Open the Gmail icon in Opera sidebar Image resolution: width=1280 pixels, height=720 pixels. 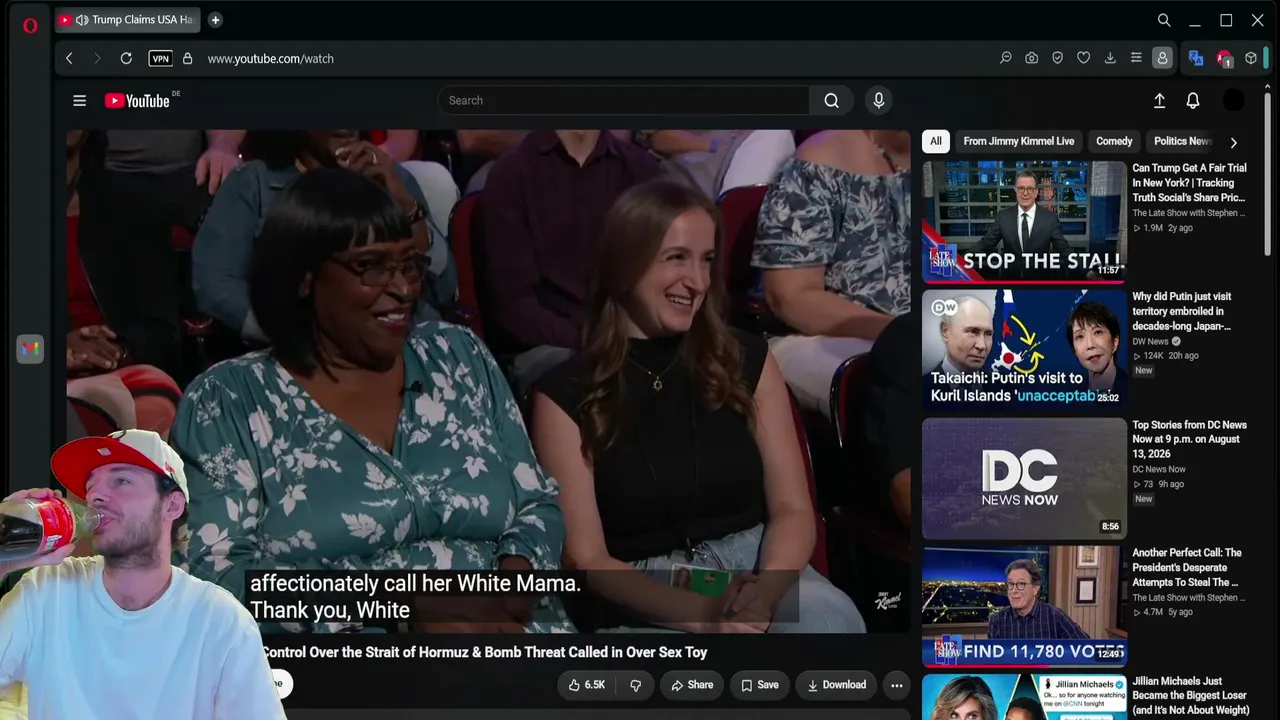pos(30,349)
